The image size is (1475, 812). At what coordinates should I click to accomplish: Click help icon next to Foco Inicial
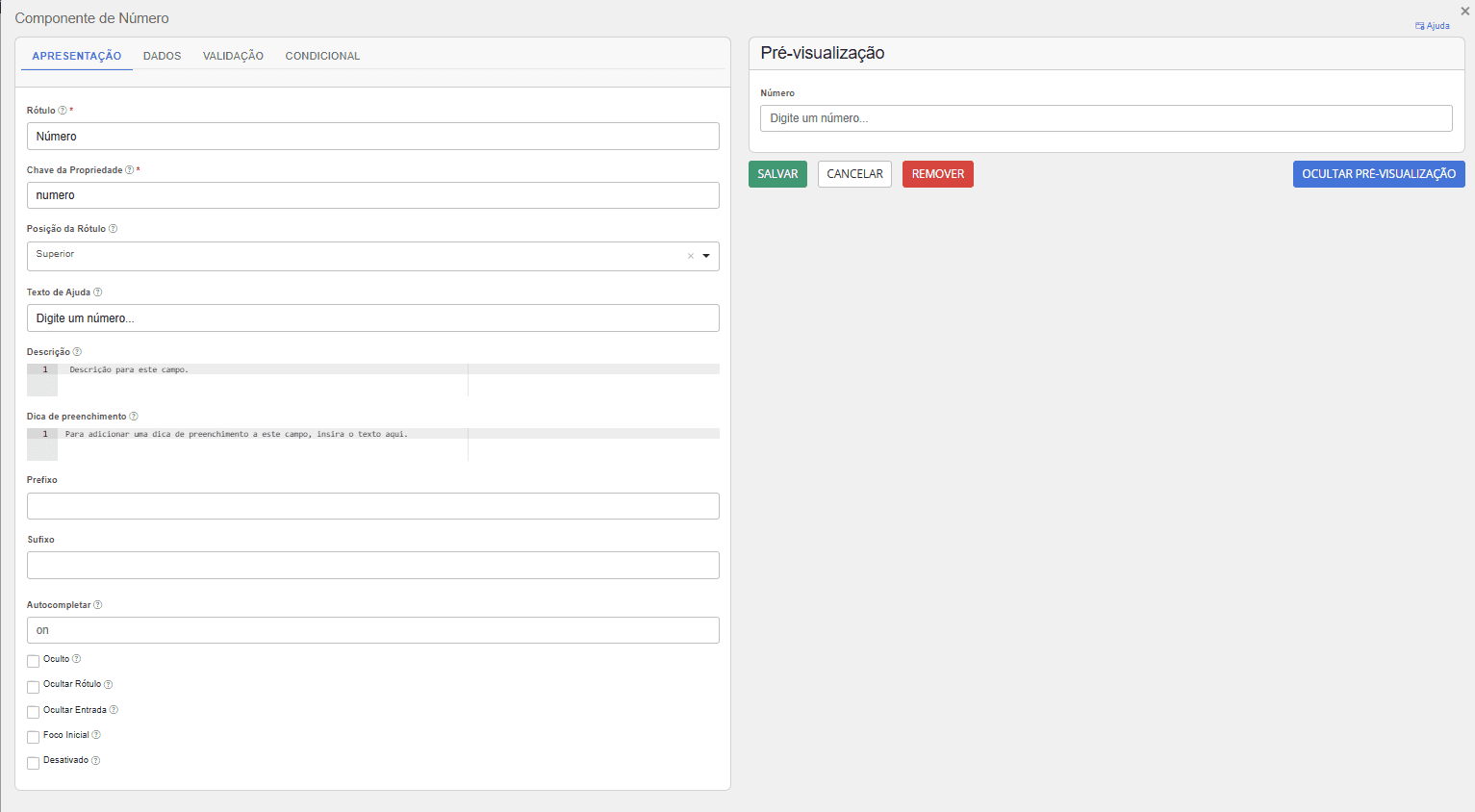[x=96, y=735]
